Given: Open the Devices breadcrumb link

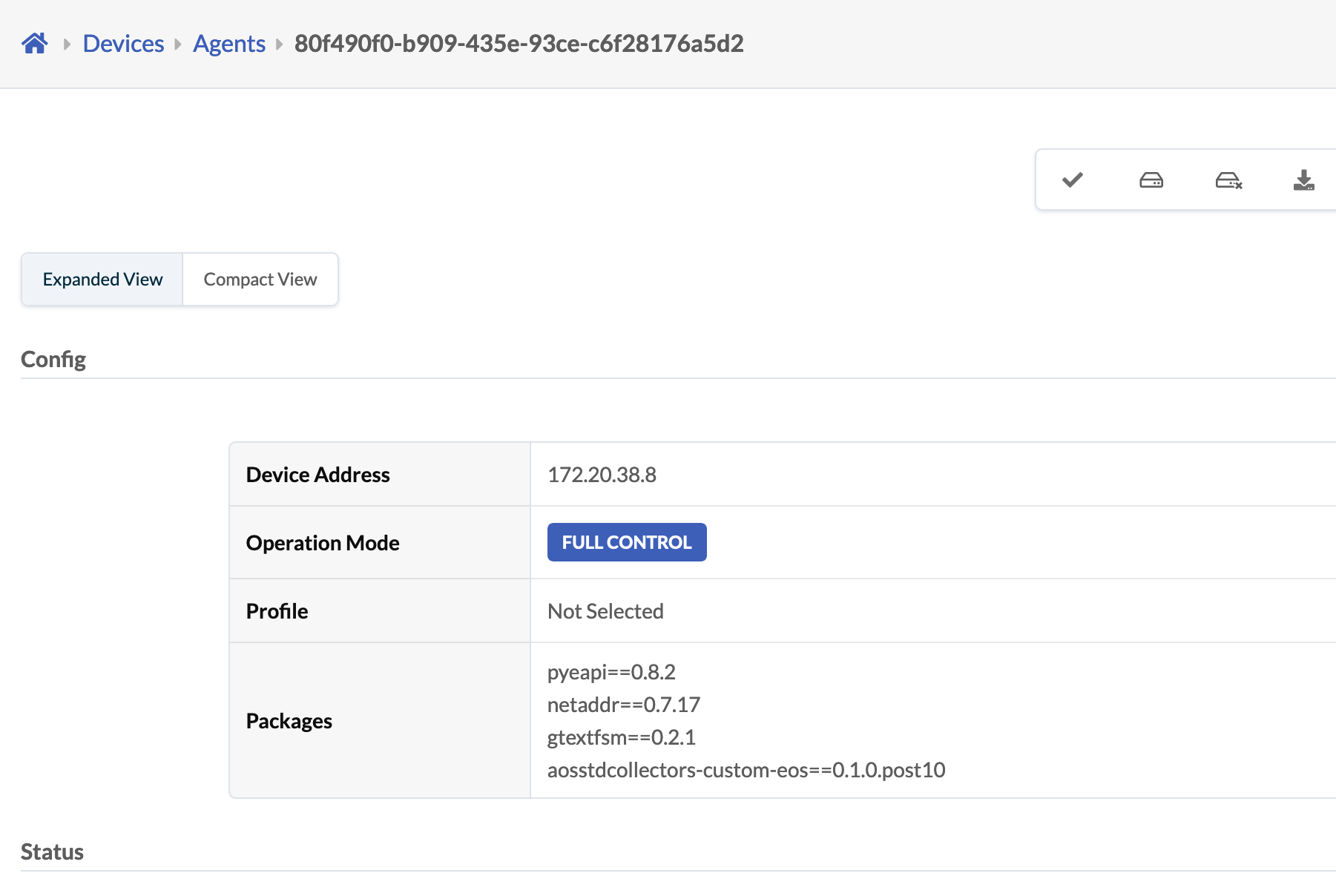Looking at the screenshot, I should point(123,44).
